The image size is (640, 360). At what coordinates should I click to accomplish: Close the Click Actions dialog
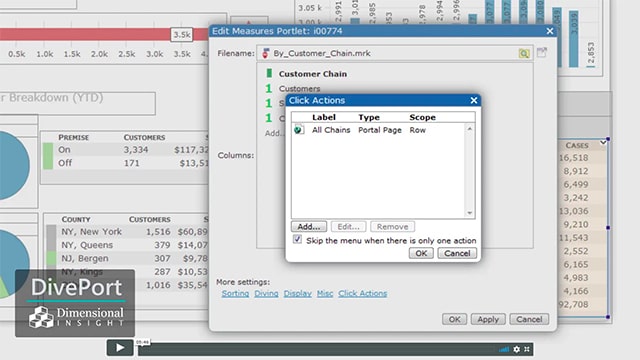click(473, 100)
